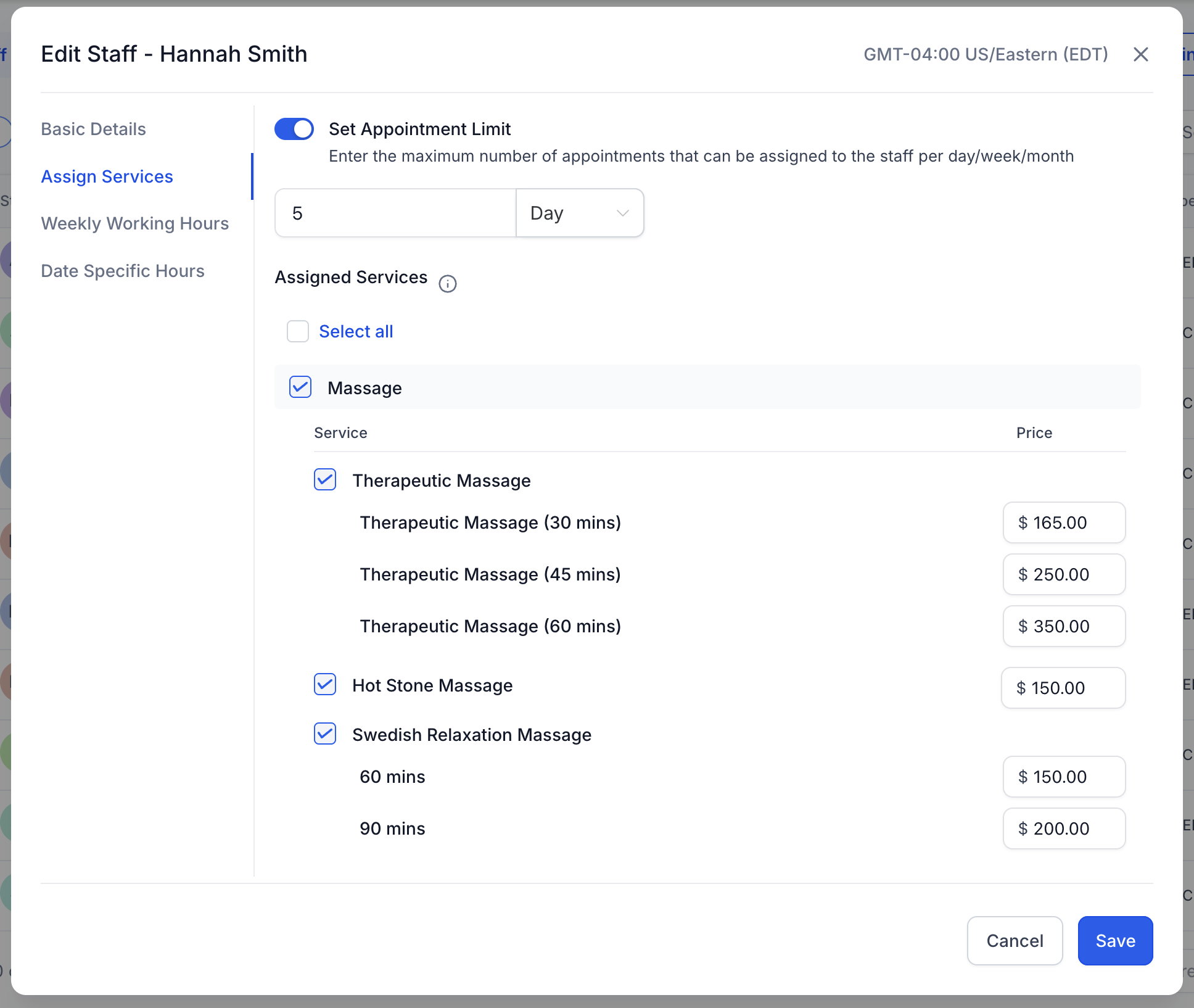Edit Therapeutic Massage 30 mins price
This screenshot has width=1194, height=1008.
1064,523
